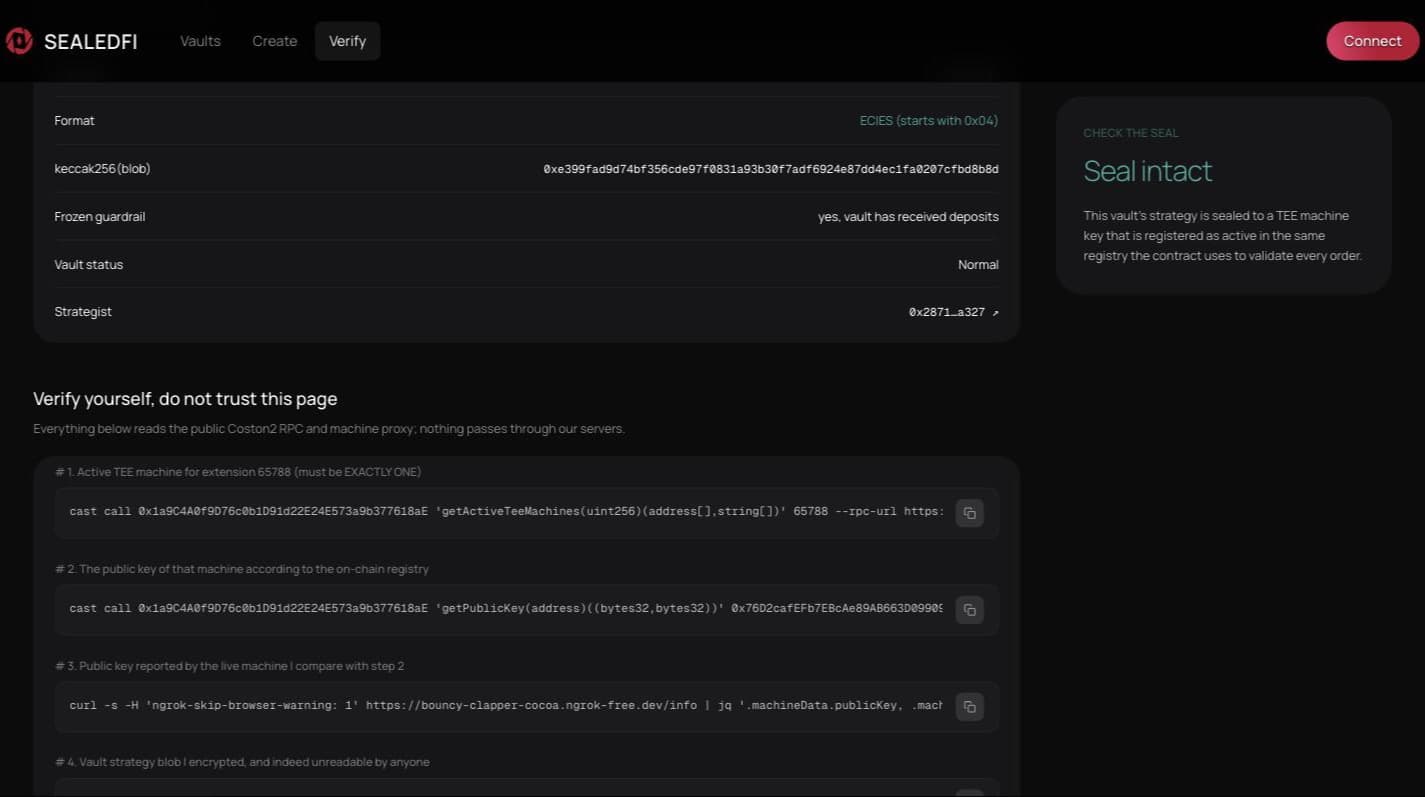Image resolution: width=1425 pixels, height=797 pixels.
Task: Open the Vaults tab
Action: point(200,41)
